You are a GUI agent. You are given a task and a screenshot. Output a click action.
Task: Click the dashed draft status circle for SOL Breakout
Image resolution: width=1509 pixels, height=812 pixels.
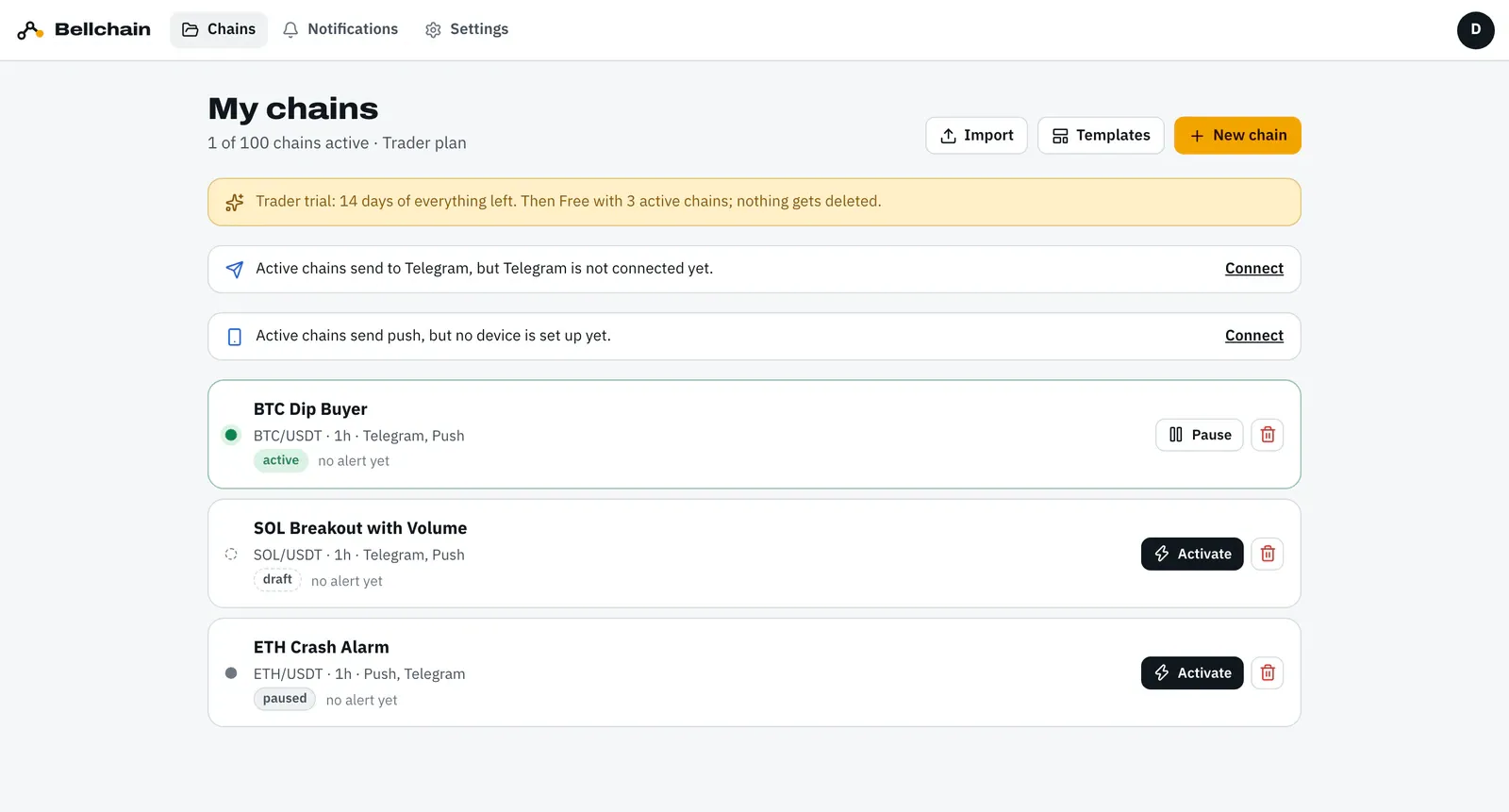tap(231, 554)
